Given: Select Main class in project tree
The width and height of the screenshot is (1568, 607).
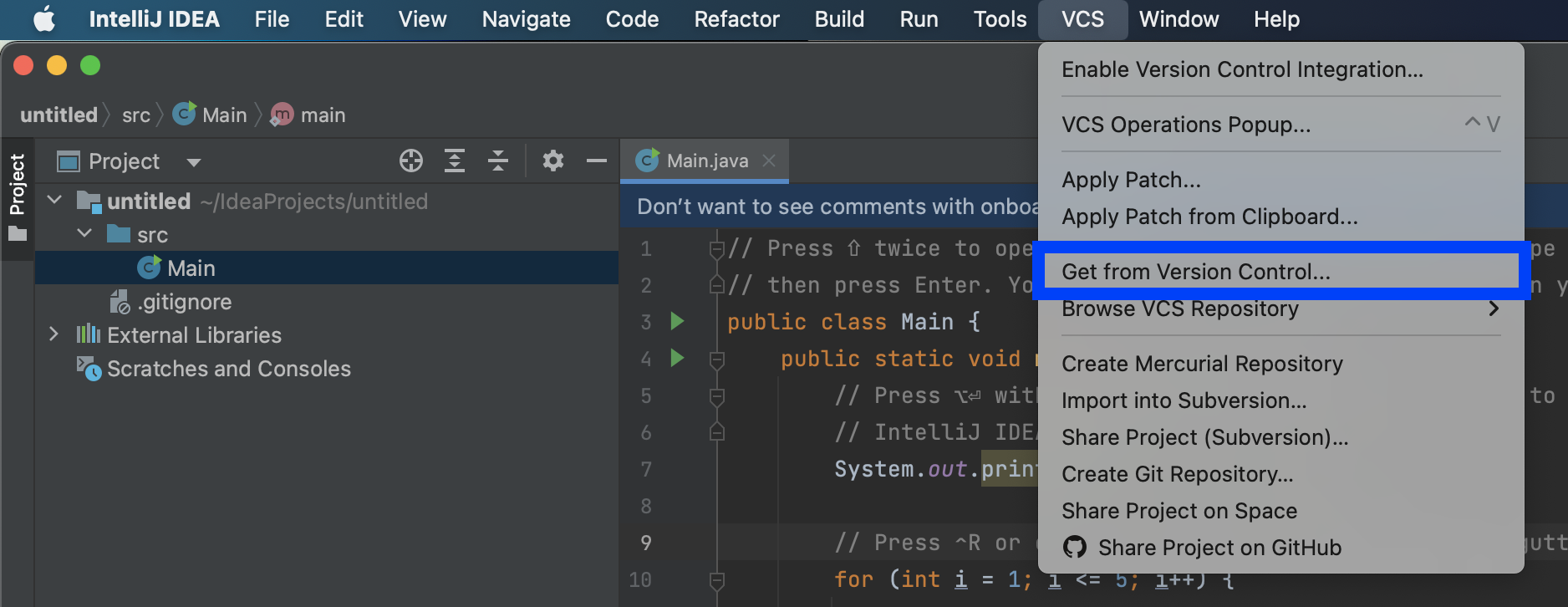Looking at the screenshot, I should (x=327, y=268).
